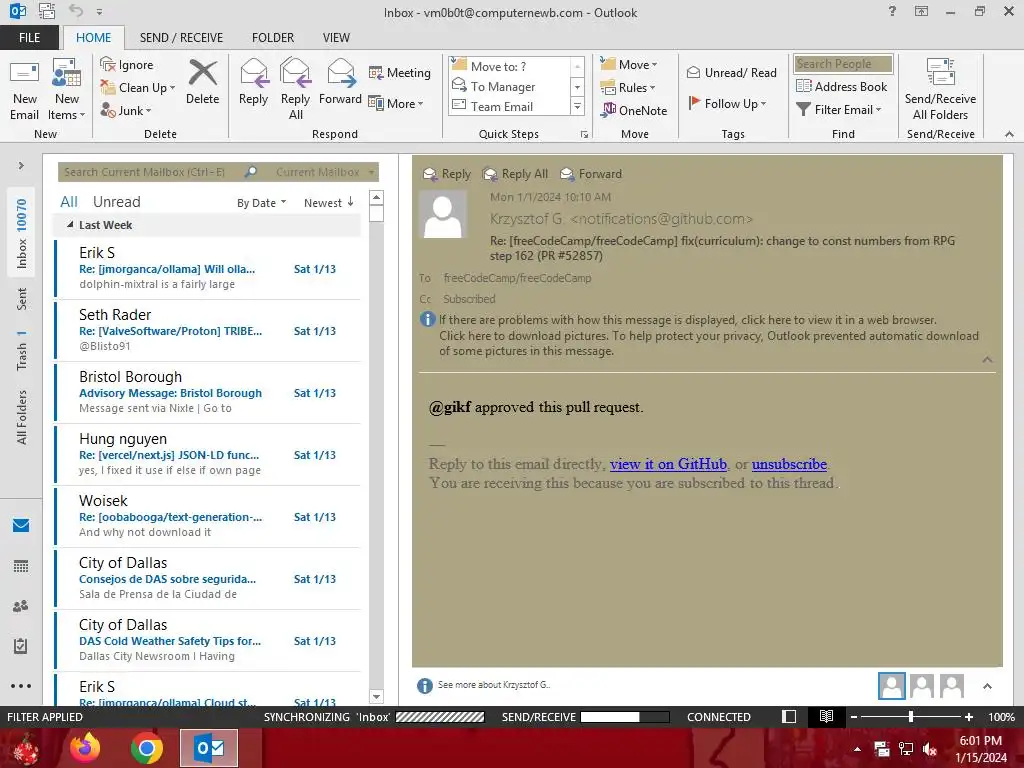Open the email from Hung nguyen

(208, 455)
